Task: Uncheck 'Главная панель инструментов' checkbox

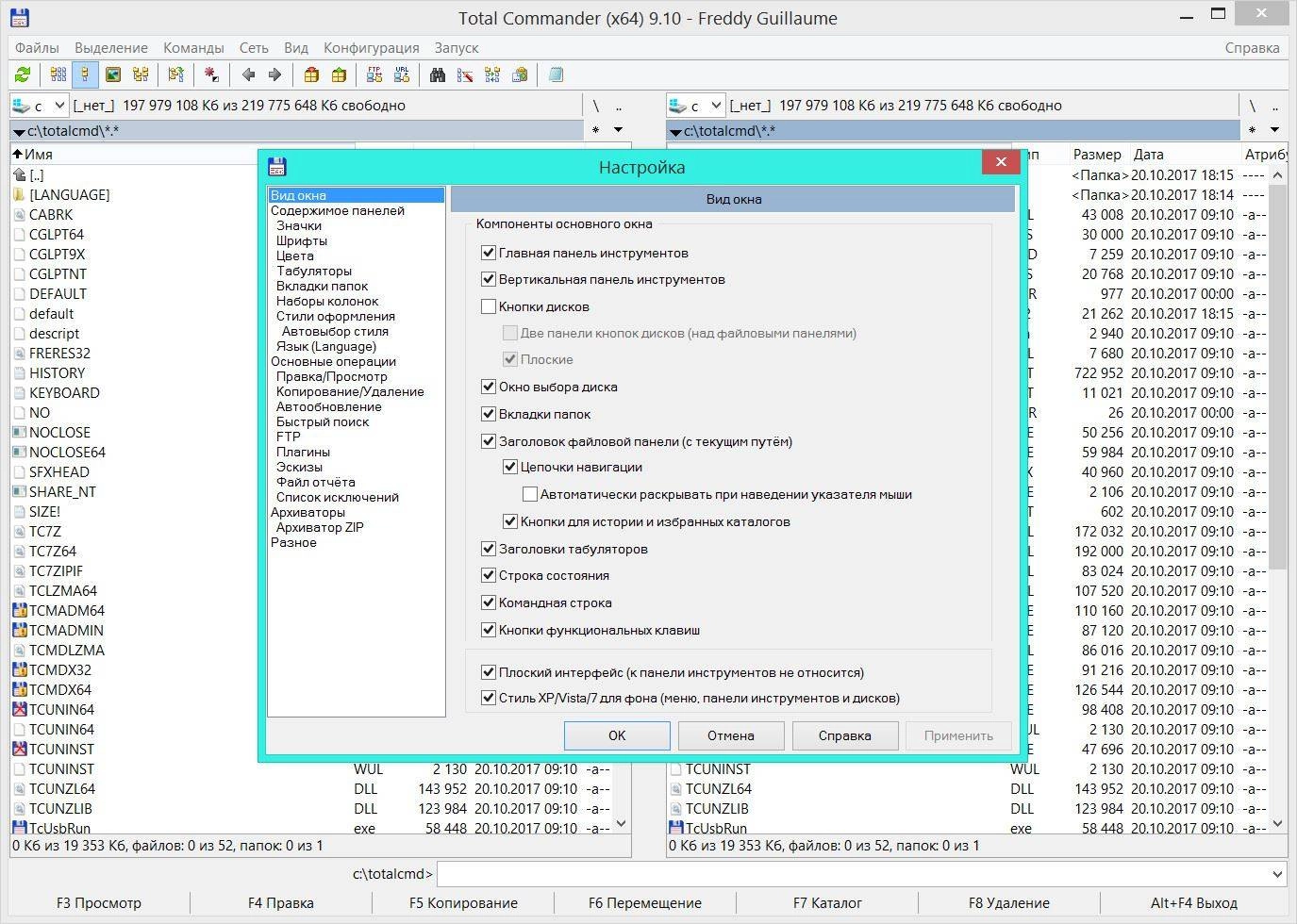Action: point(489,253)
